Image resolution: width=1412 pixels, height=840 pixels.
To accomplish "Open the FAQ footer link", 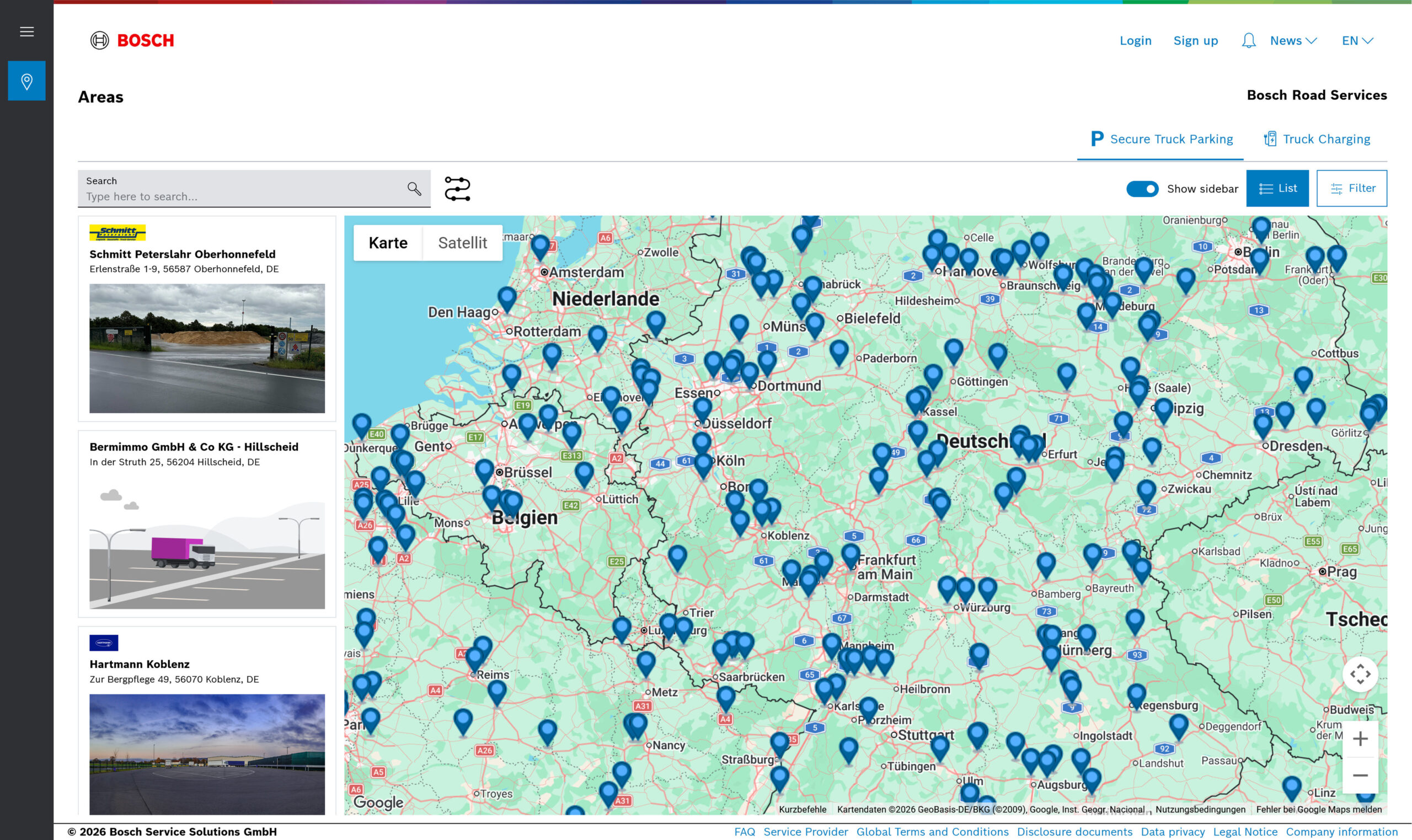I will pos(744,832).
